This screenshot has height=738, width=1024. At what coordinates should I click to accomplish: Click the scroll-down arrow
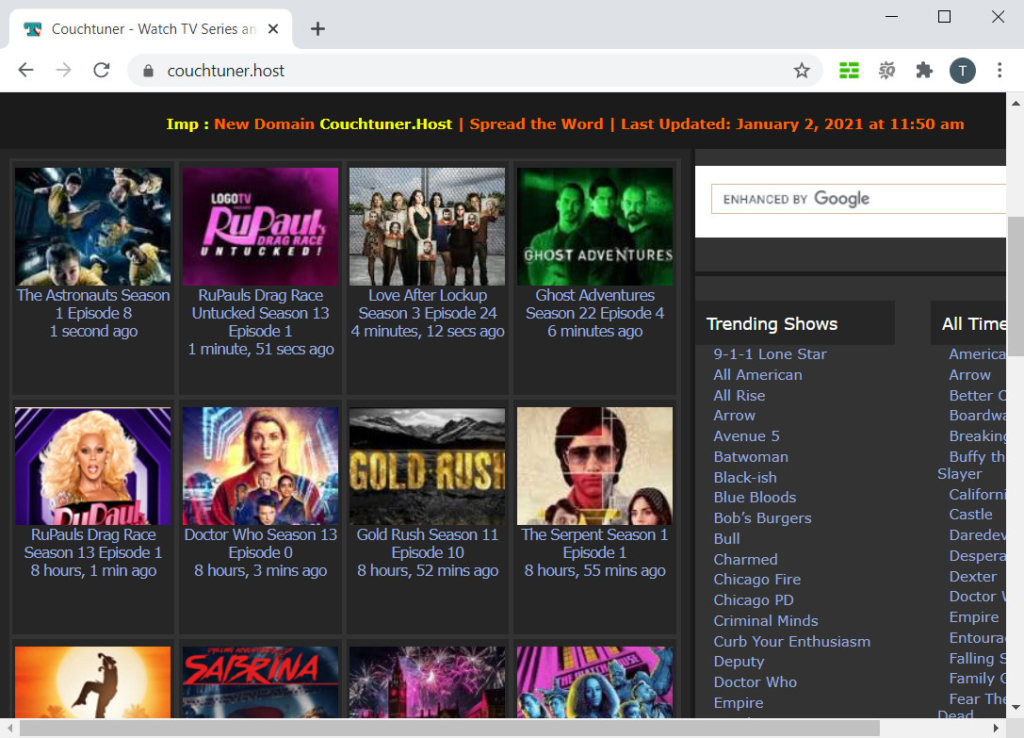click(x=1016, y=707)
